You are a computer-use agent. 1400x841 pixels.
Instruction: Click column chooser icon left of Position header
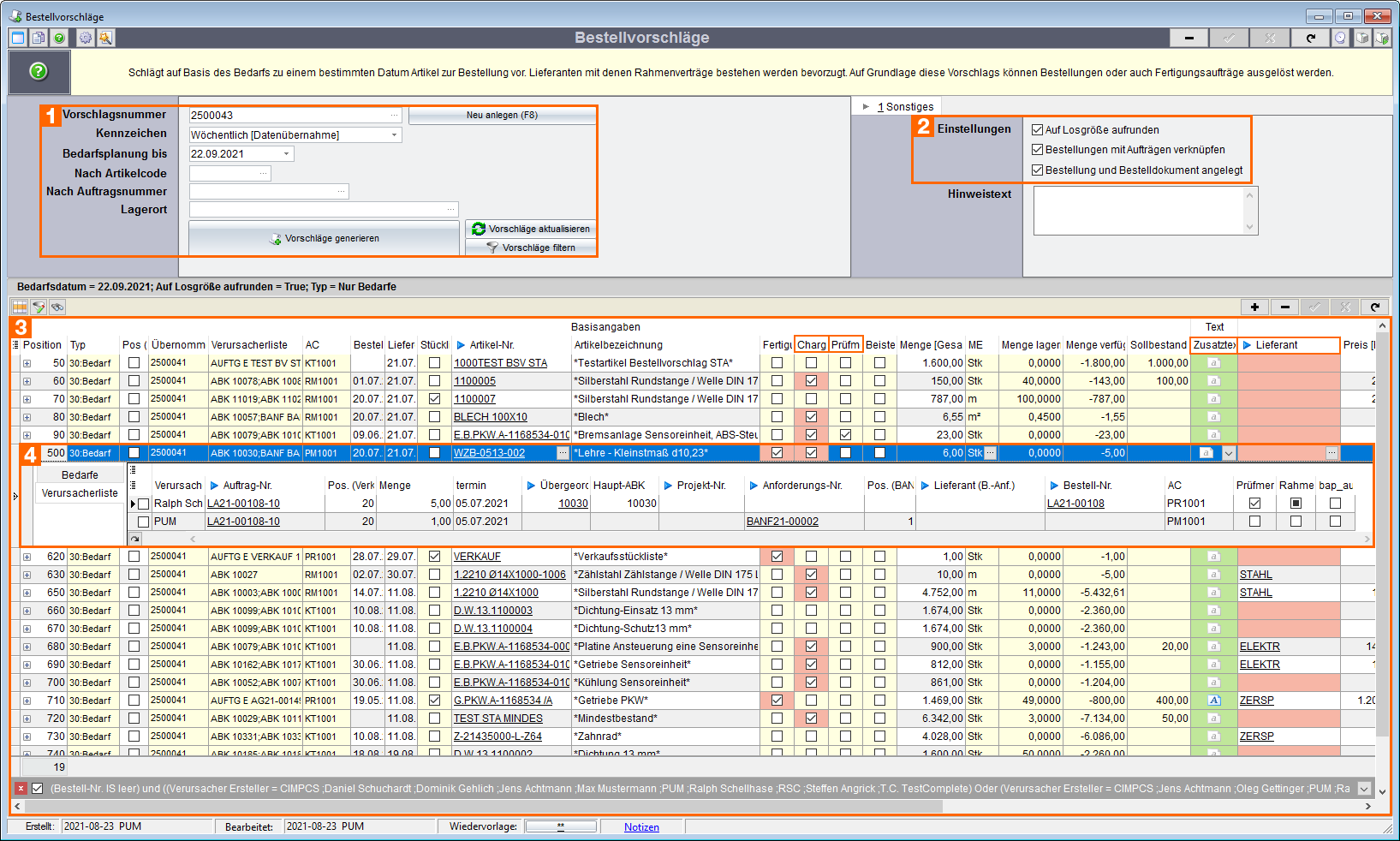(15, 345)
